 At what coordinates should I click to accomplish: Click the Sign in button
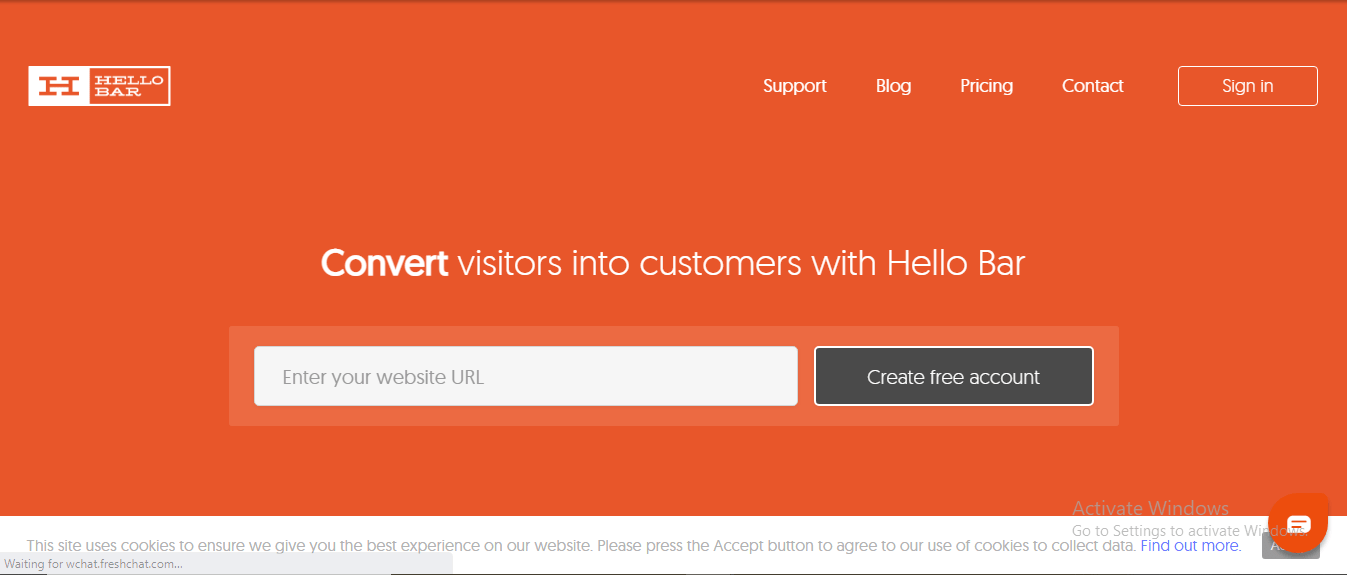click(1247, 86)
